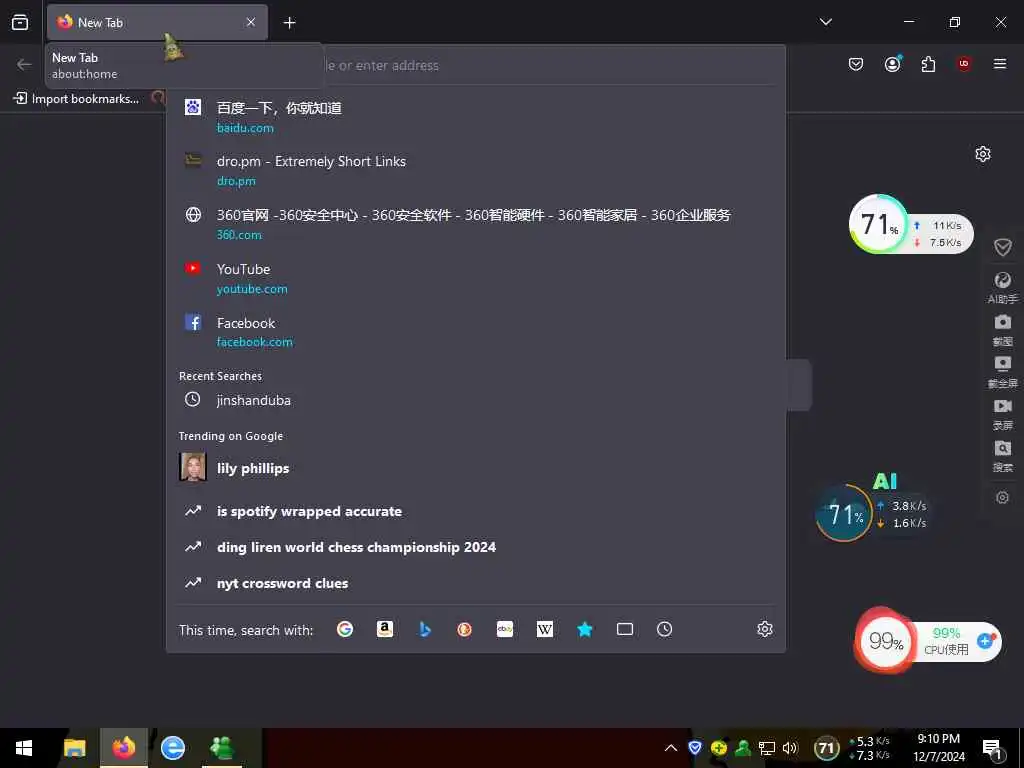This screenshot has width=1024, height=768.
Task: Open the notification center icon
Action: pyautogui.click(x=993, y=748)
